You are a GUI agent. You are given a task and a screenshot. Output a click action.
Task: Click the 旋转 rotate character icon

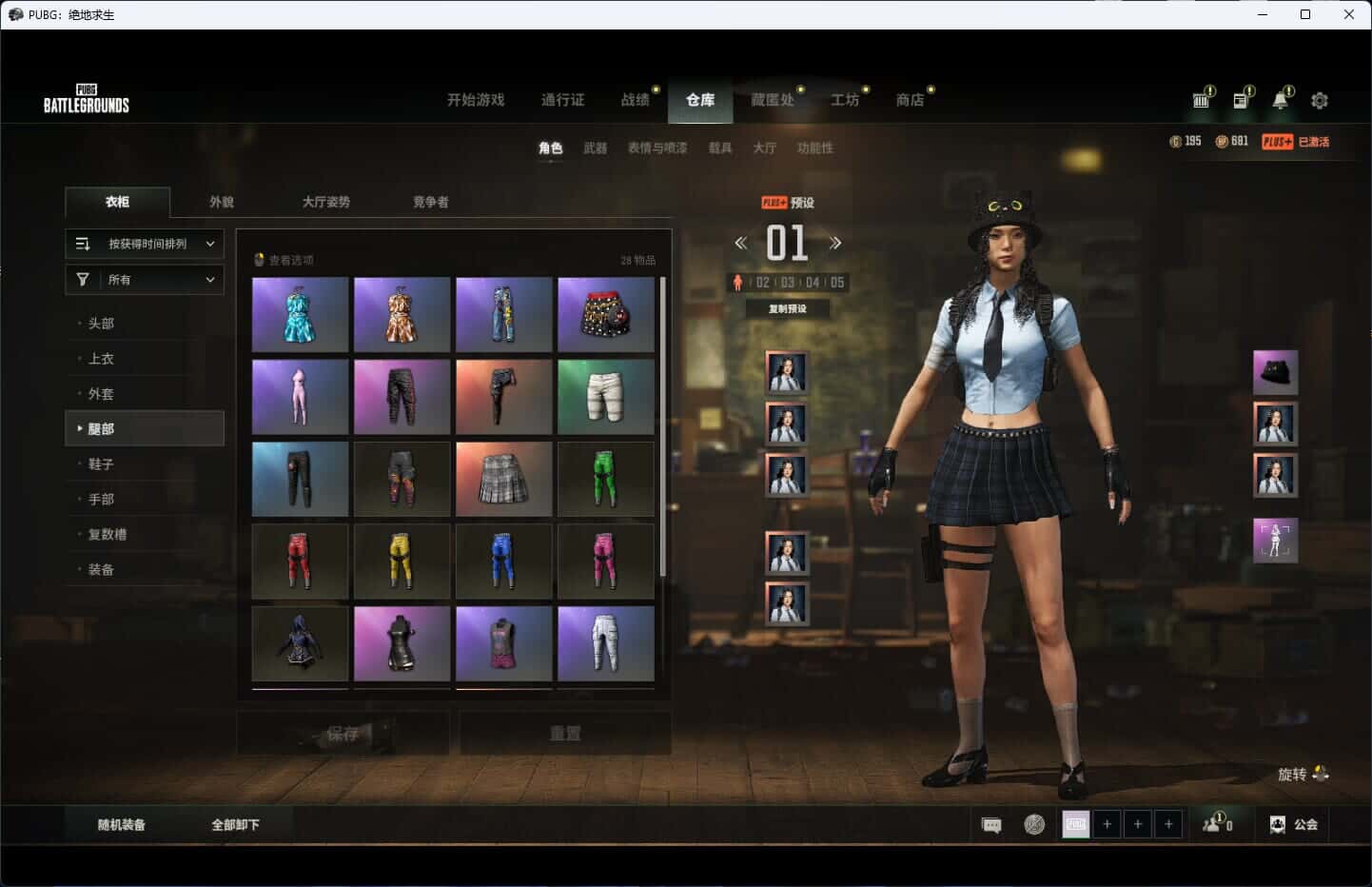(x=1320, y=774)
